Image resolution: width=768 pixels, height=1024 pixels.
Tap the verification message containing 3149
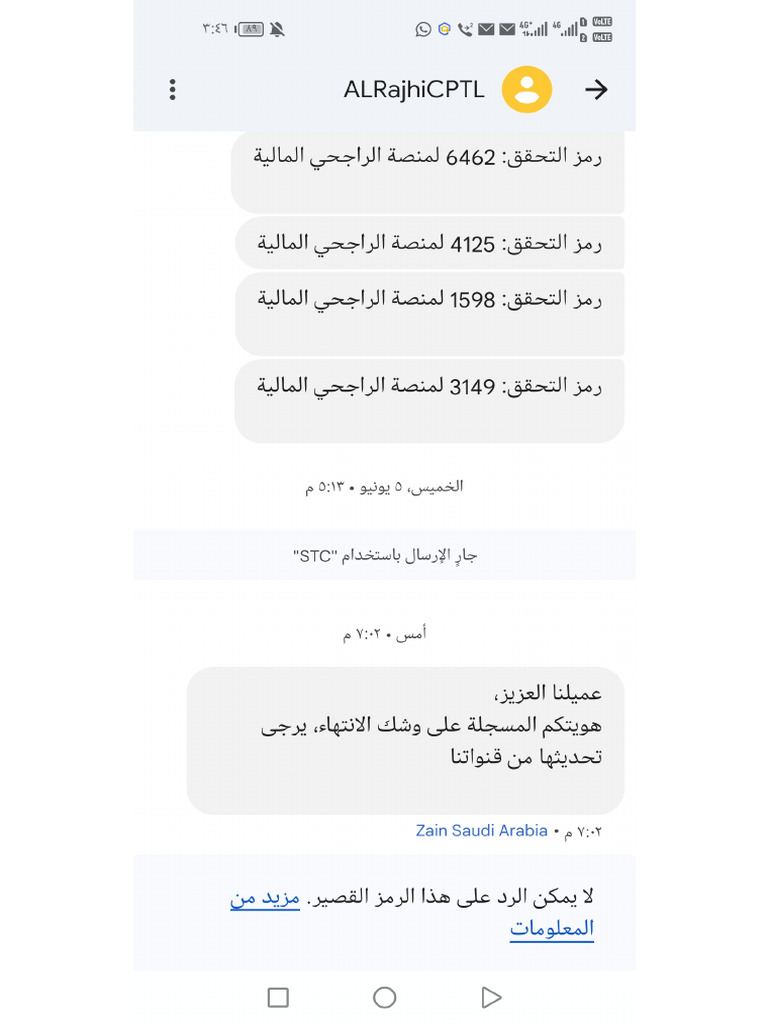429,400
